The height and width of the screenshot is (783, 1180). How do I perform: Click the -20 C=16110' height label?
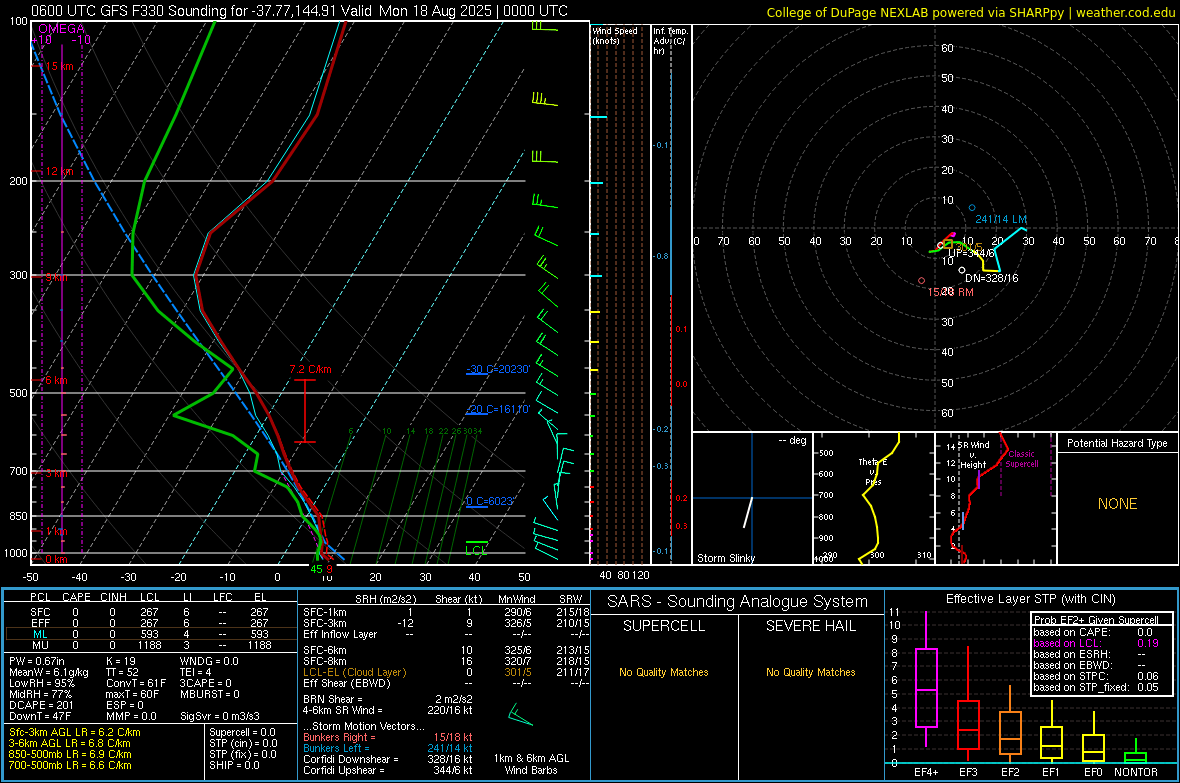(498, 409)
